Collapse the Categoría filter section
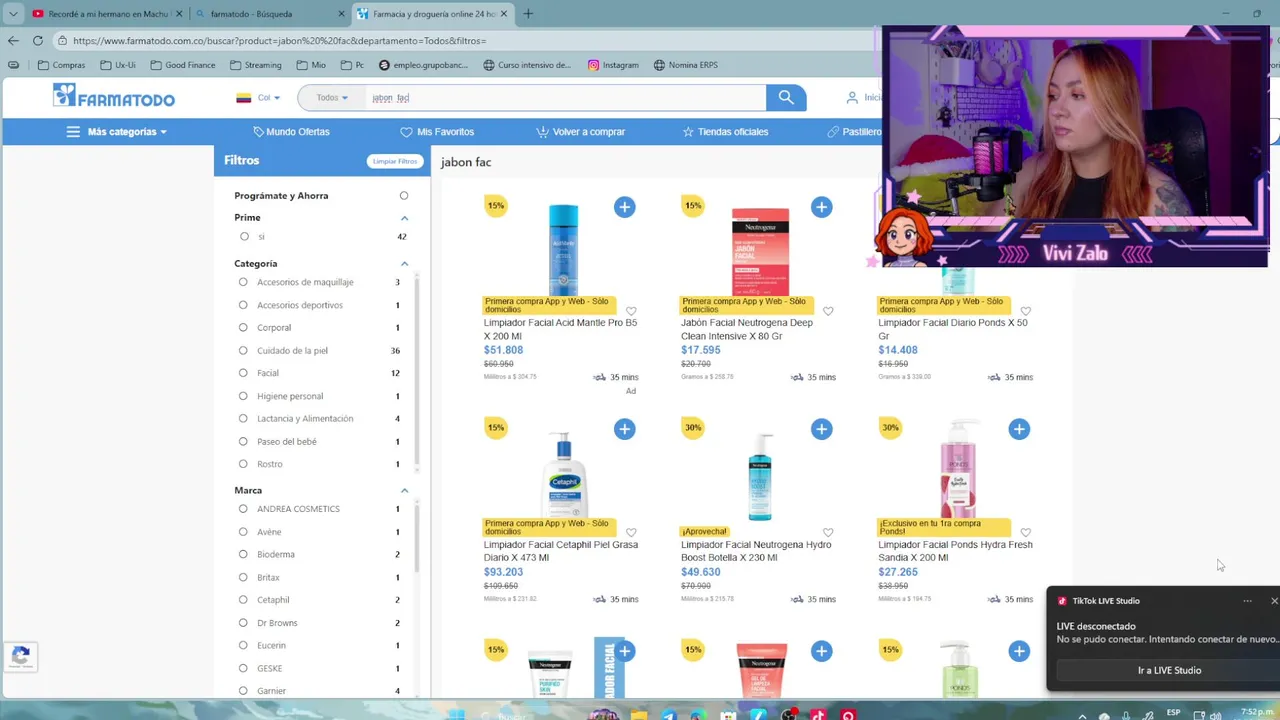The width and height of the screenshot is (1280, 720). [405, 264]
